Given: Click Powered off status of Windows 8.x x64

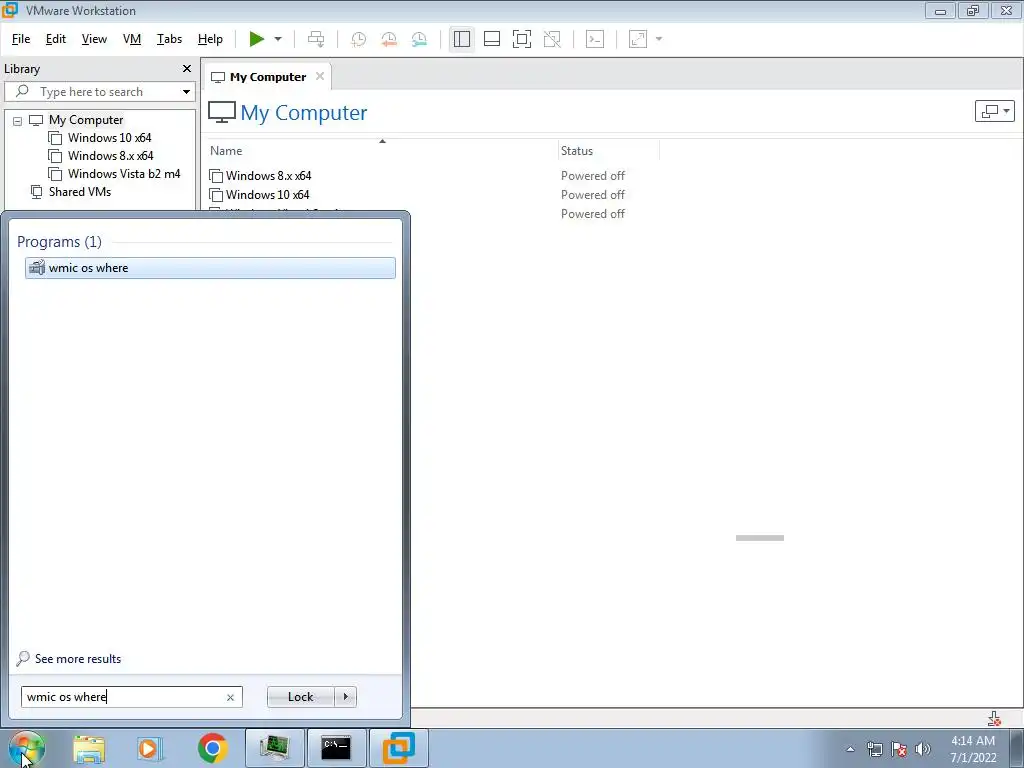Looking at the screenshot, I should coord(593,176).
